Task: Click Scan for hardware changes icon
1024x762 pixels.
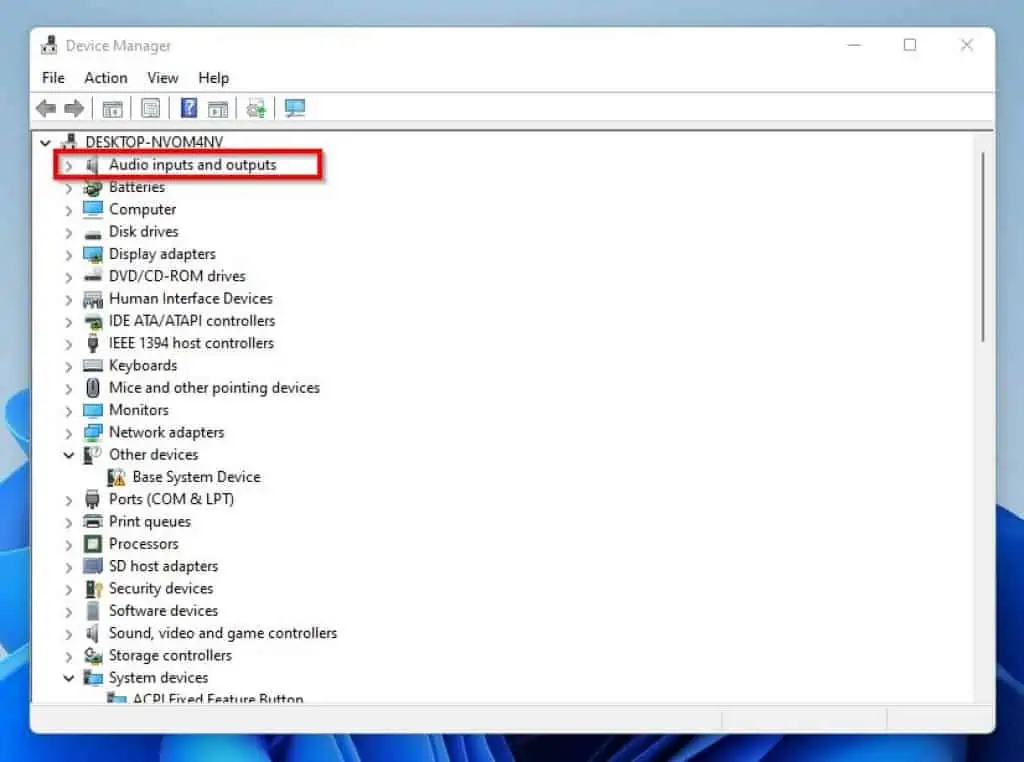Action: 255,108
